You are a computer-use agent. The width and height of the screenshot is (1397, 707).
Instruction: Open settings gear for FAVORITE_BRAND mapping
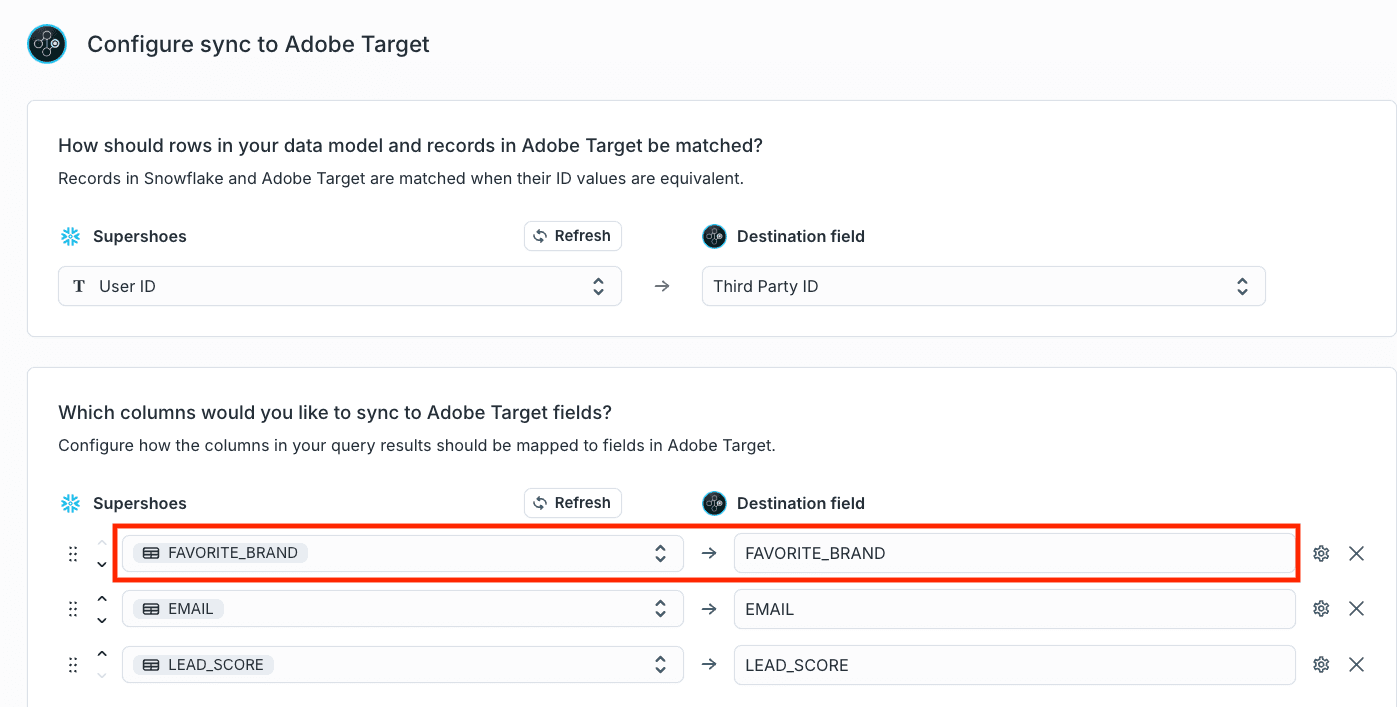point(1321,553)
